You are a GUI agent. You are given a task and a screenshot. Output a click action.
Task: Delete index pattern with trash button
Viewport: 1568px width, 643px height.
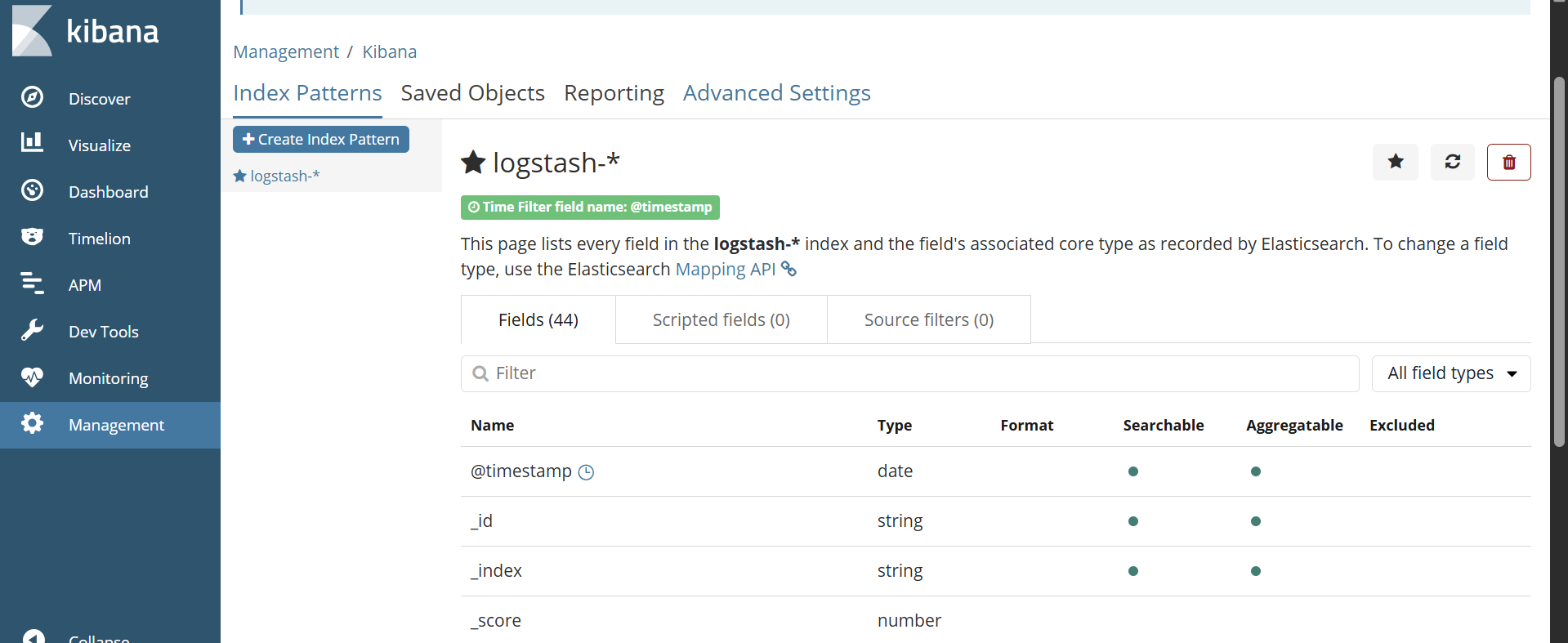click(1508, 162)
